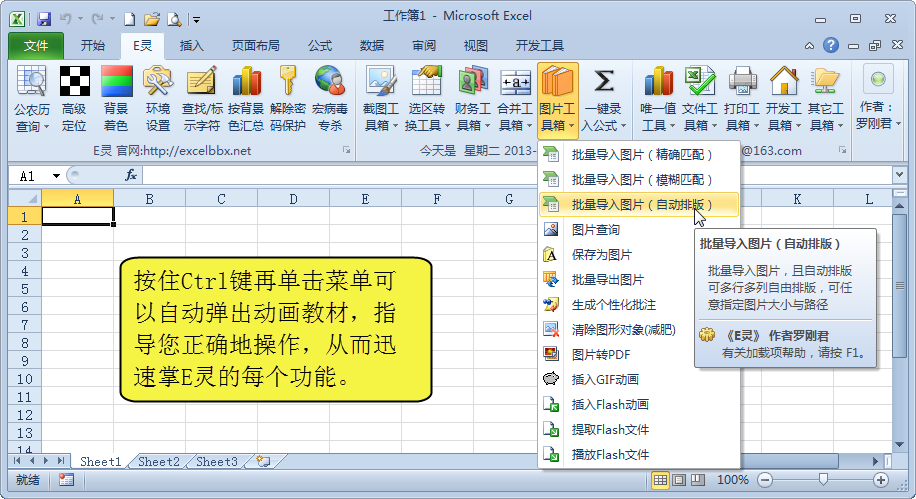916x499 pixels.
Task: Switch to the 公式 tab
Action: (320, 46)
